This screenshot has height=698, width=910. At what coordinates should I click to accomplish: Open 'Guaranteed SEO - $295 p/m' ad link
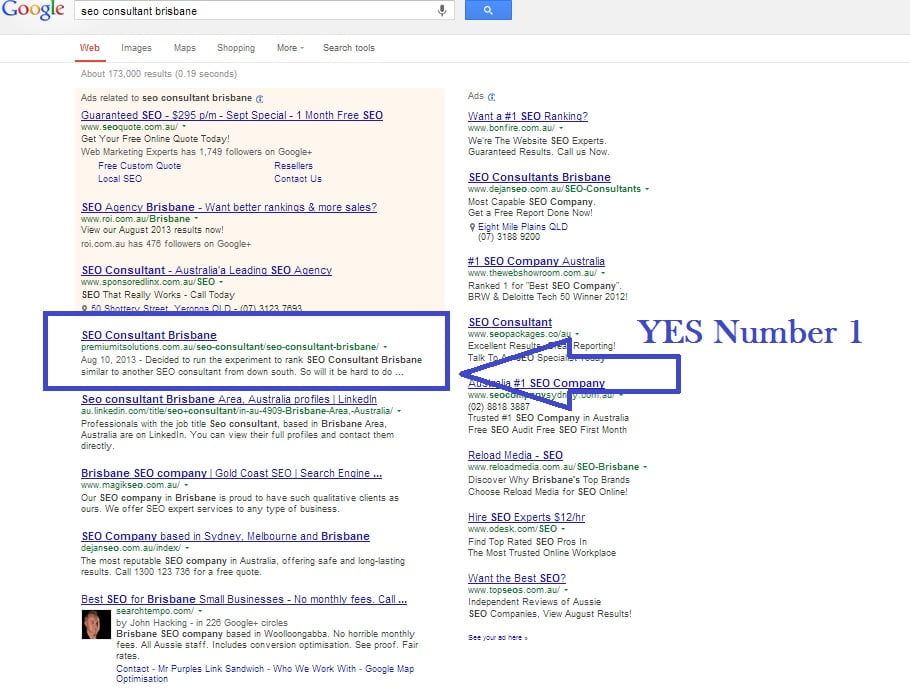click(232, 115)
